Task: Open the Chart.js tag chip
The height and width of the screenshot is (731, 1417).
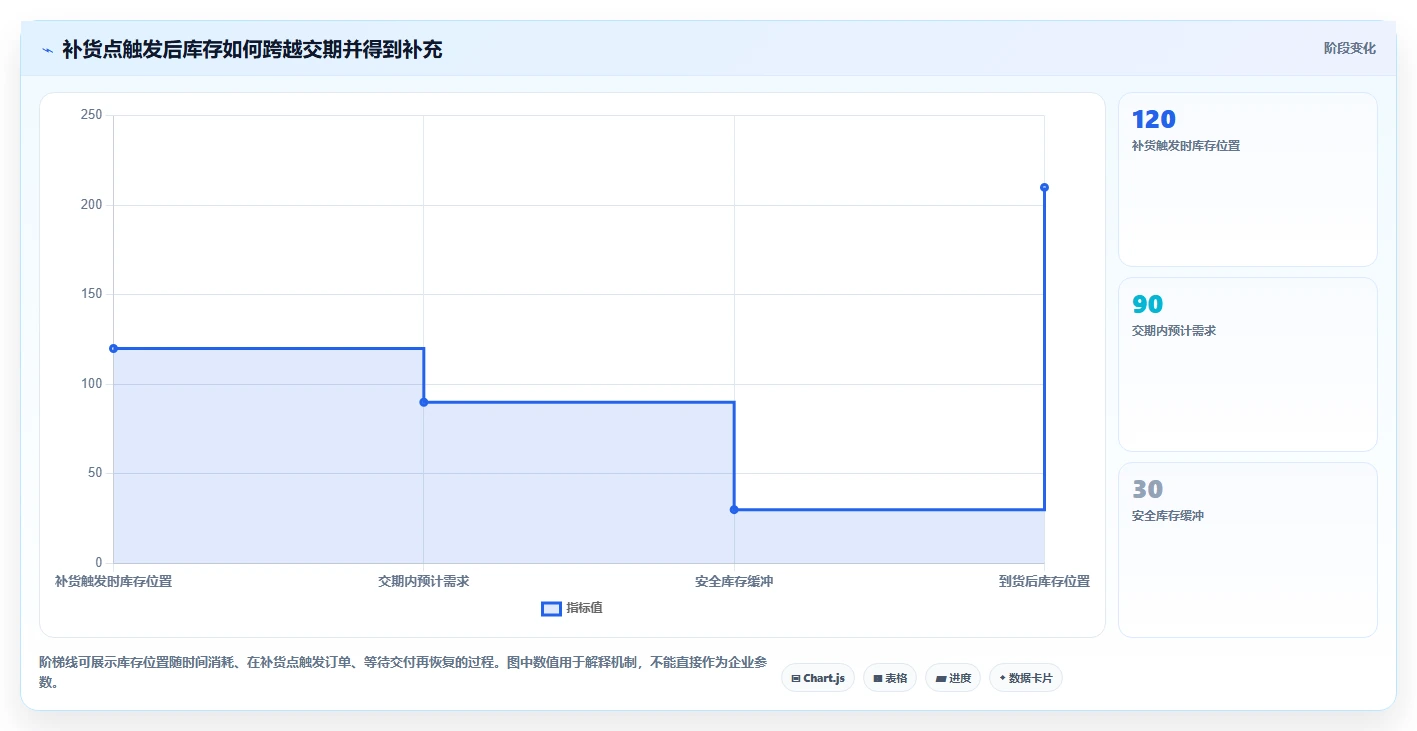Action: point(818,678)
